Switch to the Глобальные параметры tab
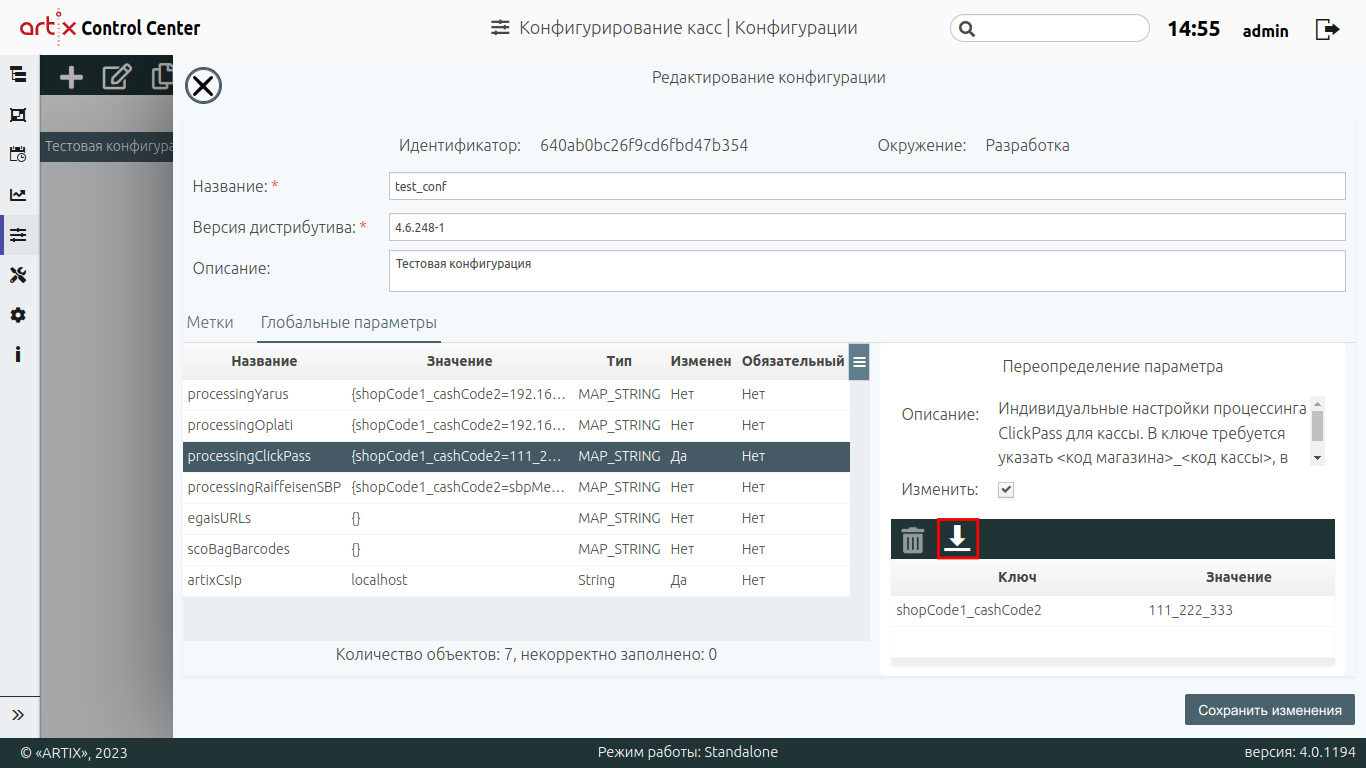The height and width of the screenshot is (768, 1366). tap(349, 322)
